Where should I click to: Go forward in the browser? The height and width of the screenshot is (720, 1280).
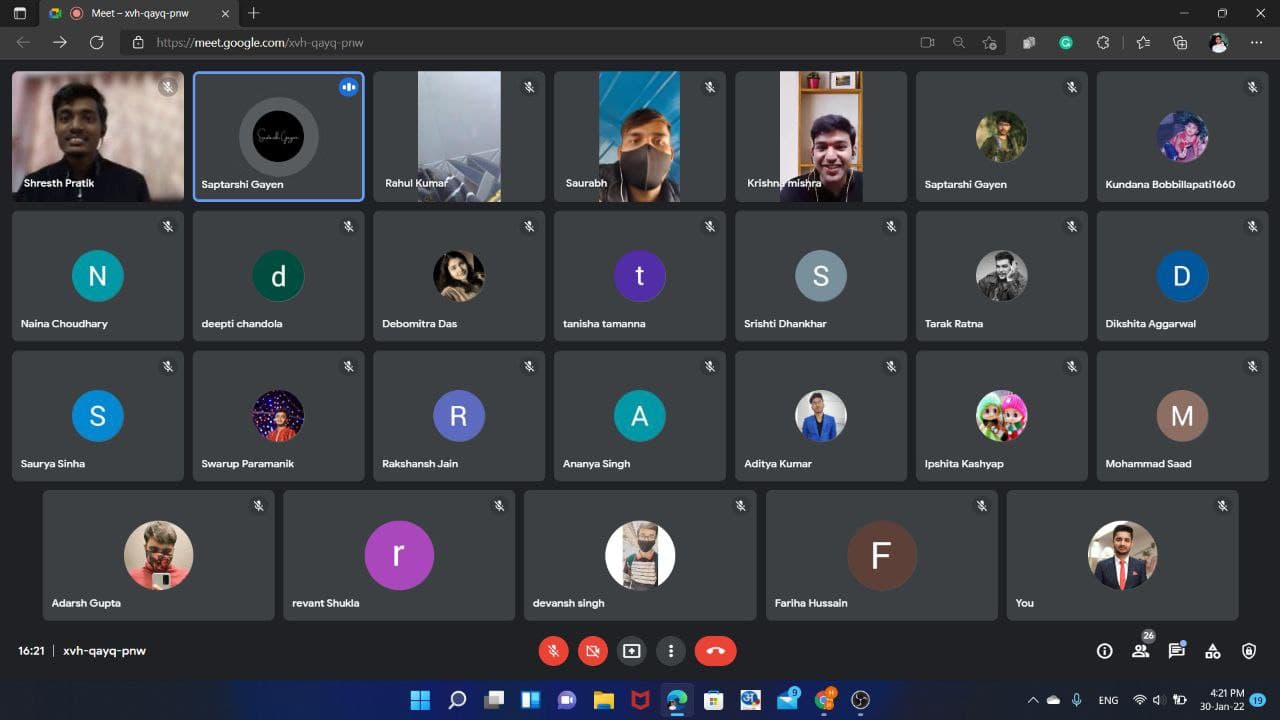coord(60,43)
